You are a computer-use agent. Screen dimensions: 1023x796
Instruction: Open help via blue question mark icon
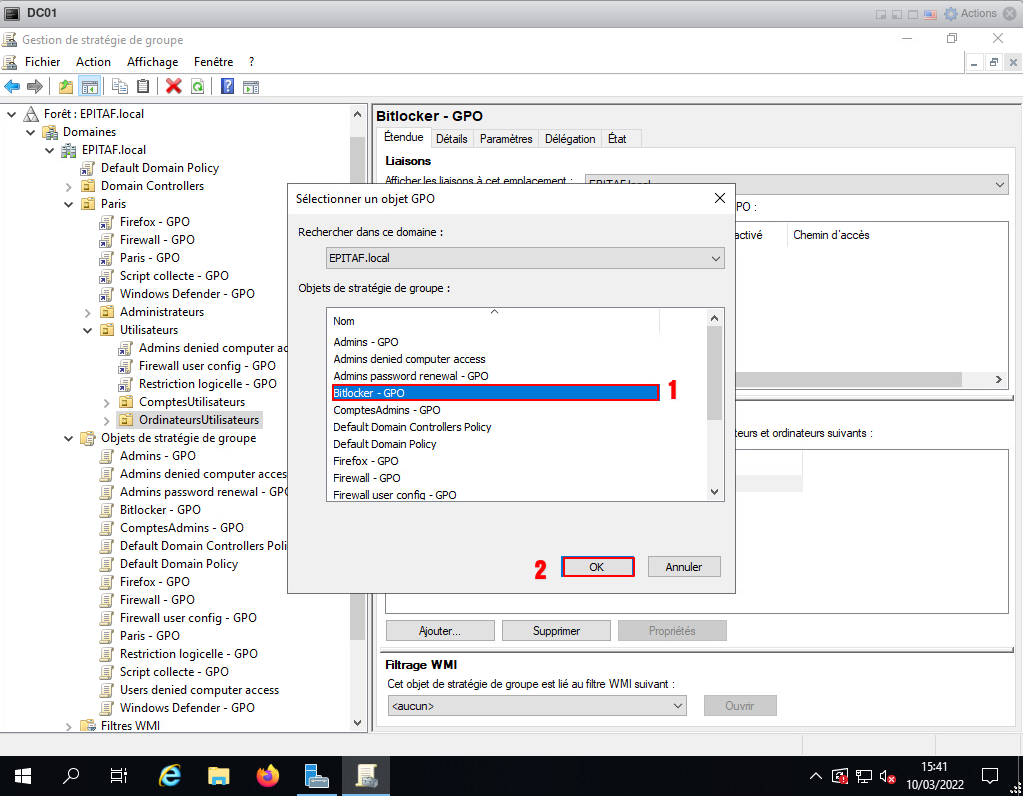click(227, 86)
